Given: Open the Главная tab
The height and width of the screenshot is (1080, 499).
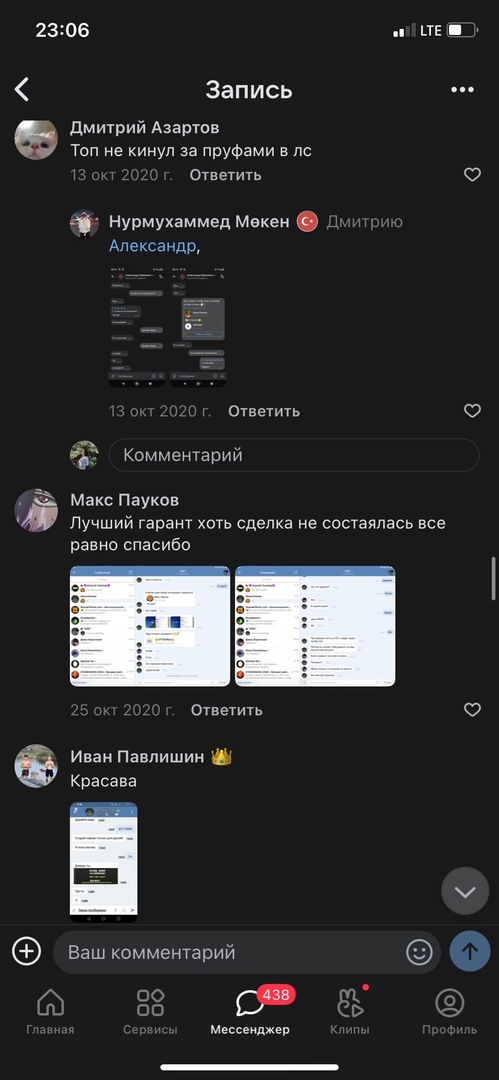Looking at the screenshot, I should (50, 1012).
